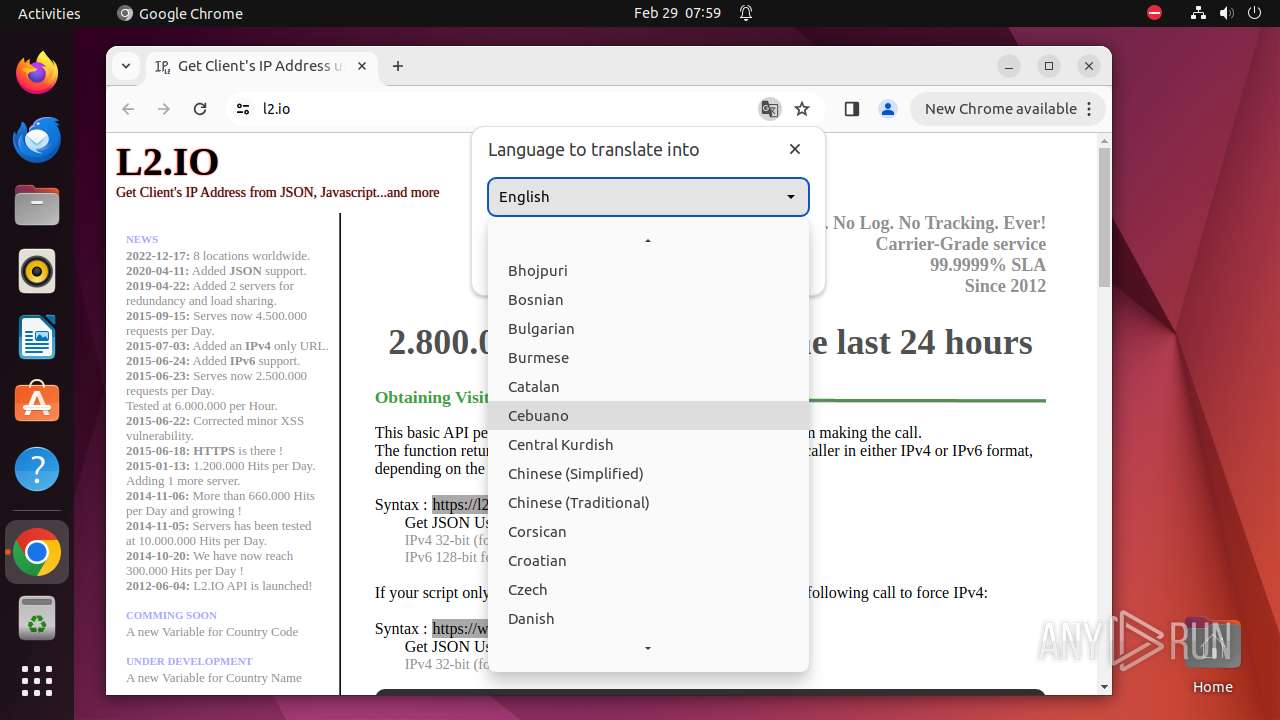Choose Catalan in the language list
1280x720 pixels.
(x=648, y=387)
